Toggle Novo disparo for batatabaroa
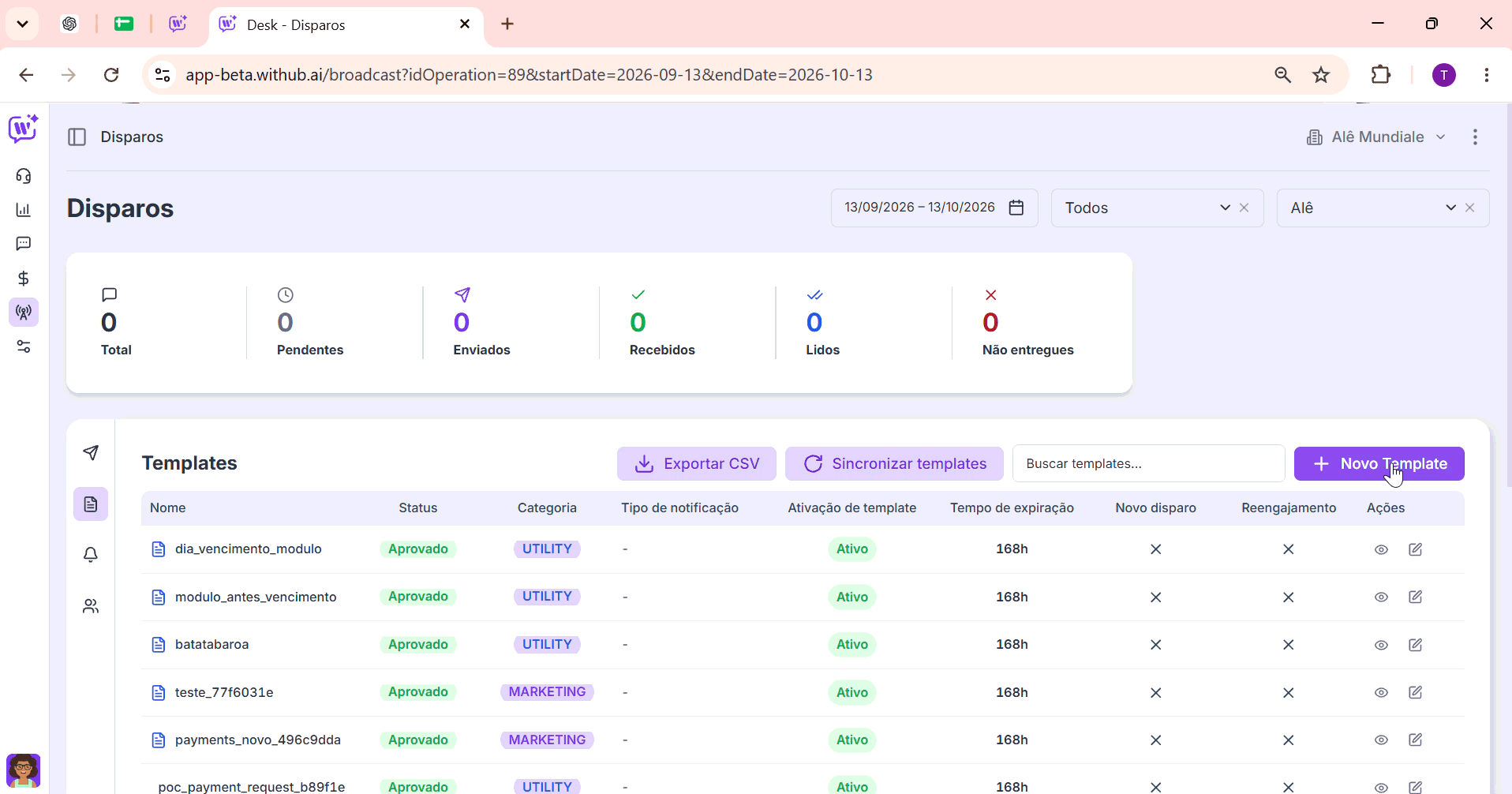1512x794 pixels. (1156, 645)
